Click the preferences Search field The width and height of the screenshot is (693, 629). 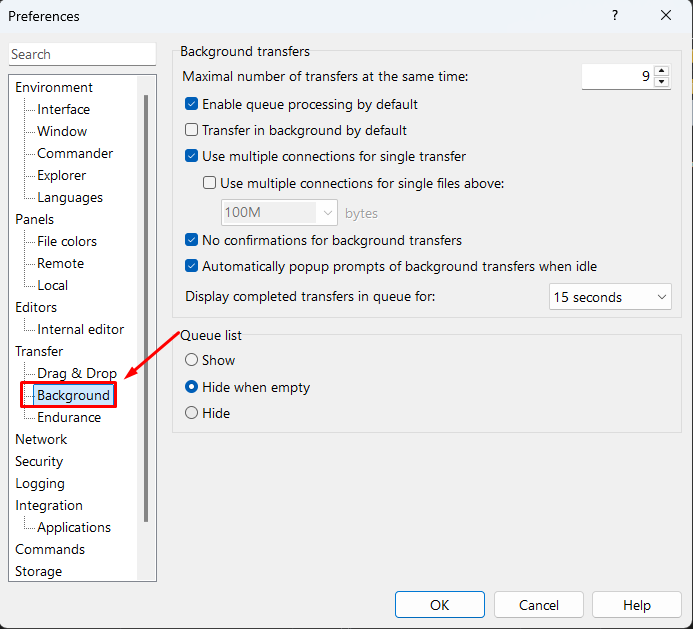pyautogui.click(x=82, y=54)
